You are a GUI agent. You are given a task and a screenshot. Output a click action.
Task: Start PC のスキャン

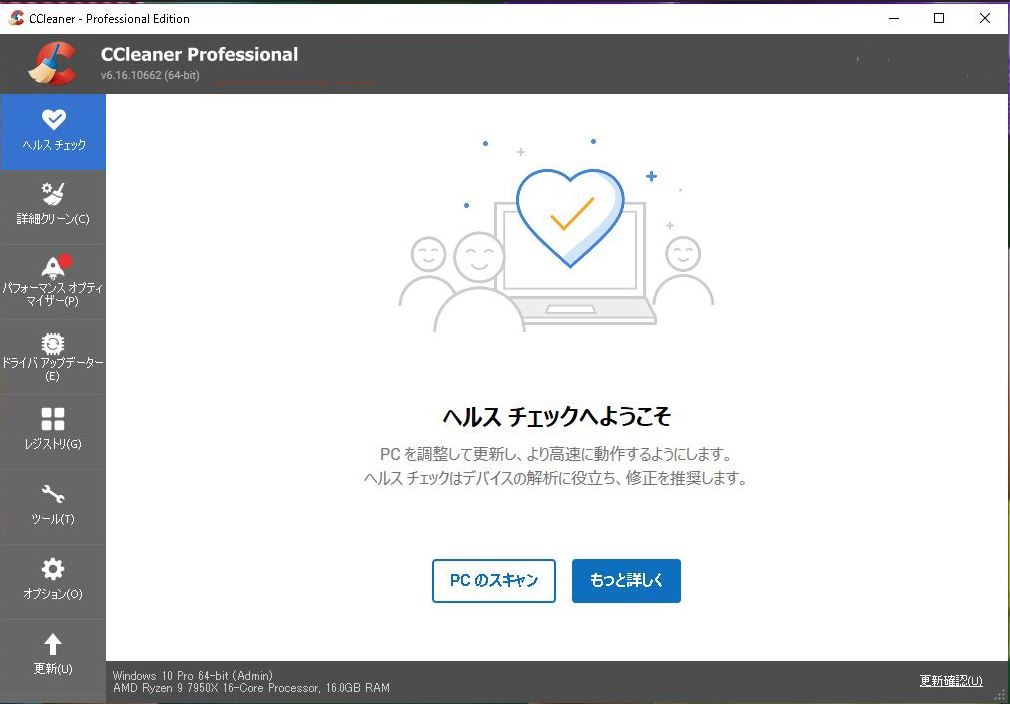point(493,580)
